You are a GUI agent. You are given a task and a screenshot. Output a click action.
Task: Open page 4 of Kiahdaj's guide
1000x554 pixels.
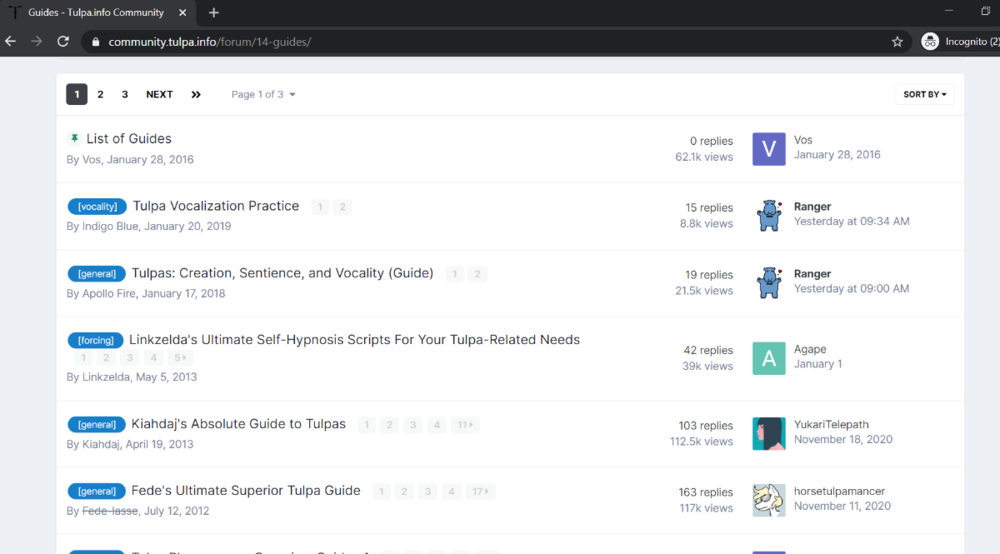click(437, 425)
